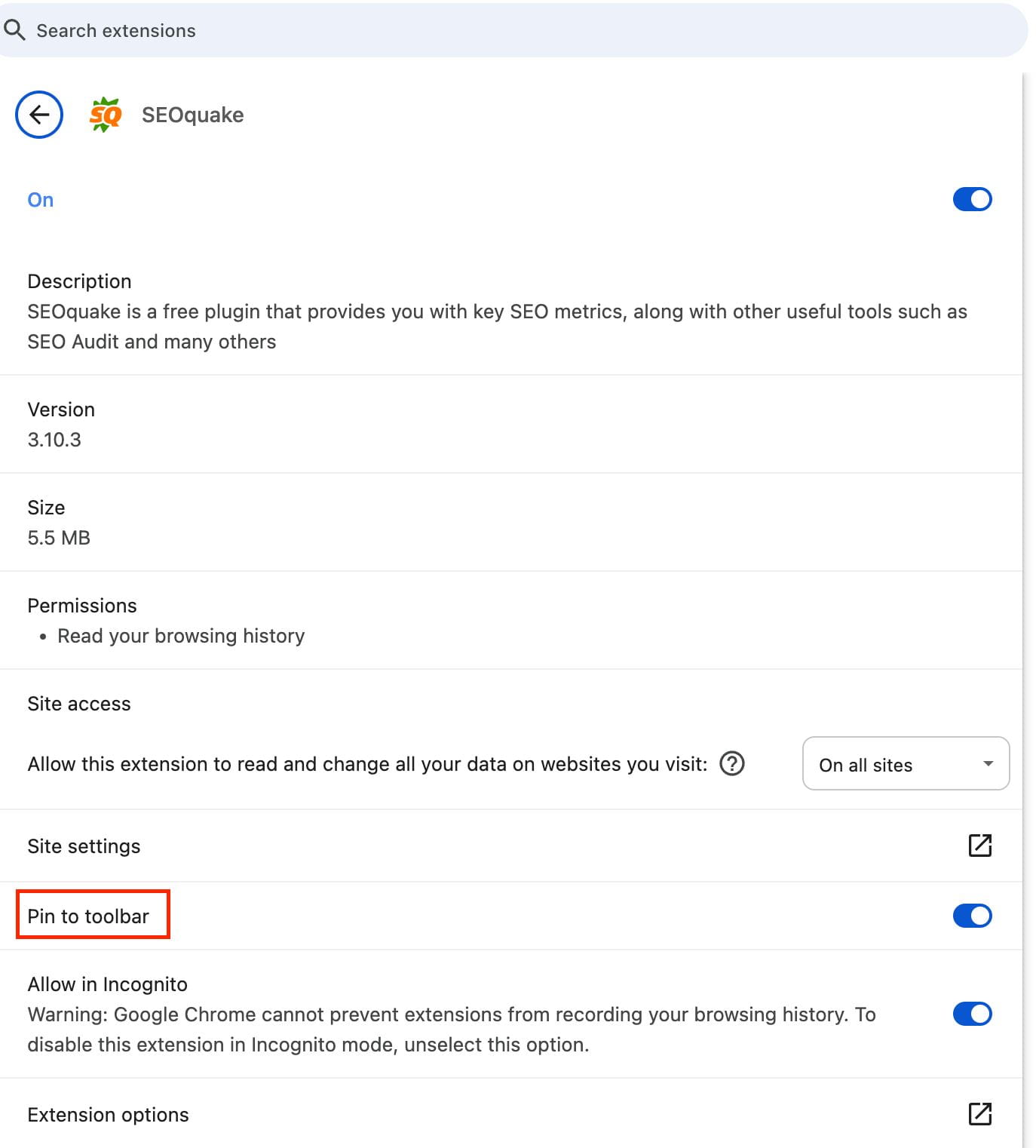Click the search magnifier icon

14,30
